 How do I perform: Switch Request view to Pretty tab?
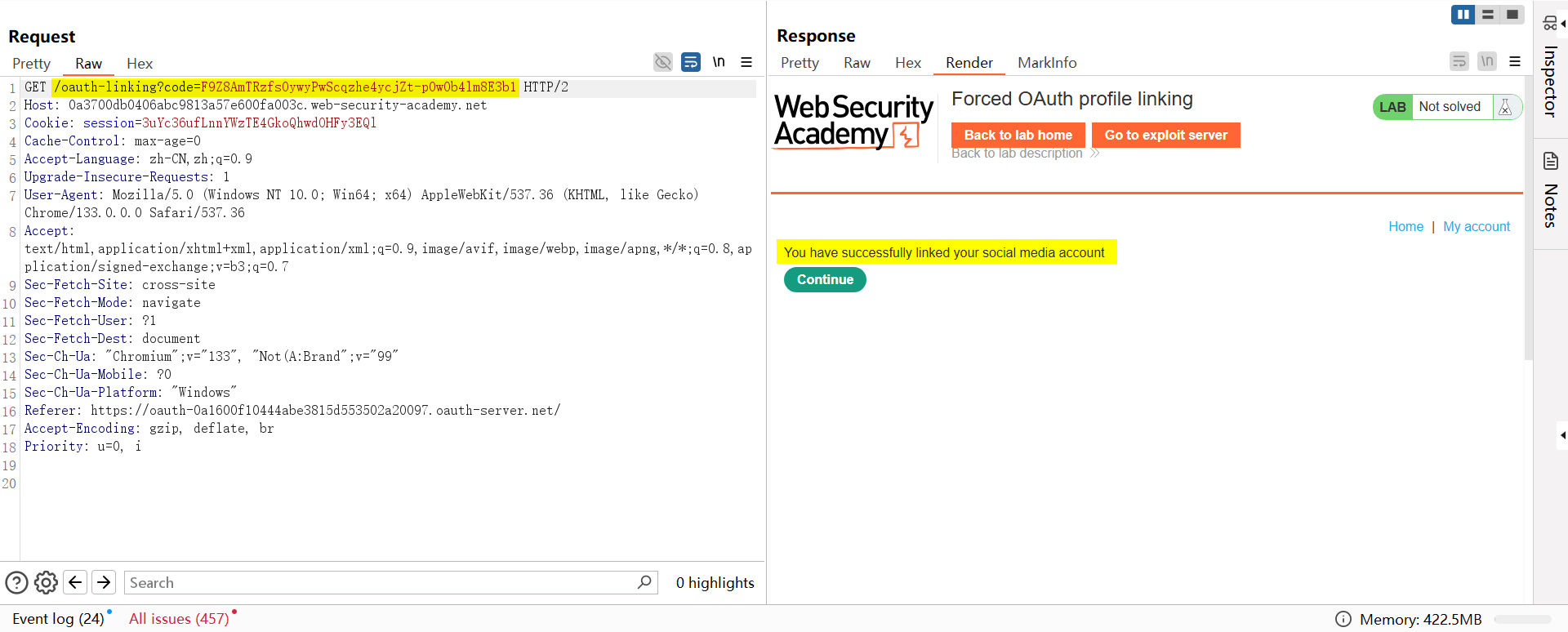click(x=31, y=64)
